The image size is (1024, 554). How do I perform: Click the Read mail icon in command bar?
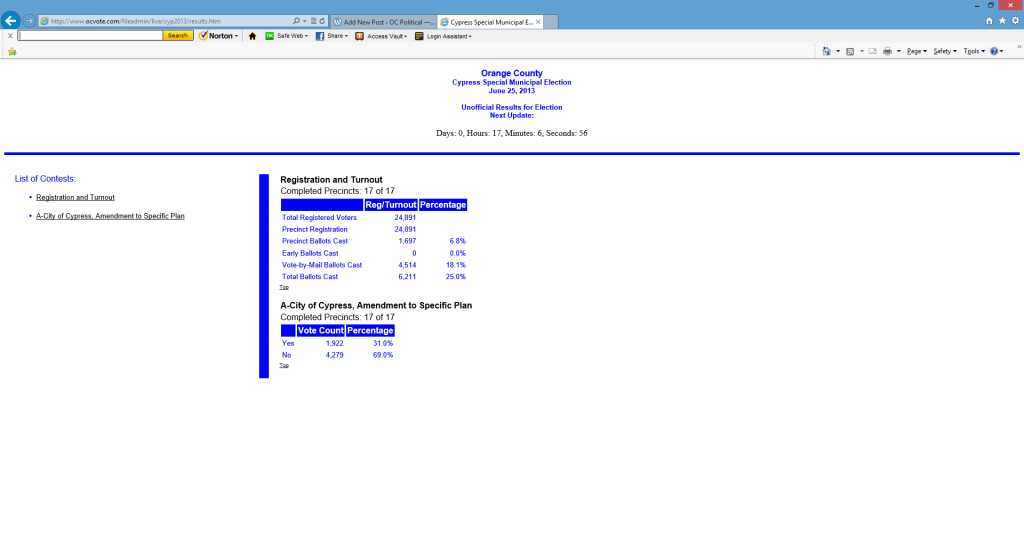872,51
